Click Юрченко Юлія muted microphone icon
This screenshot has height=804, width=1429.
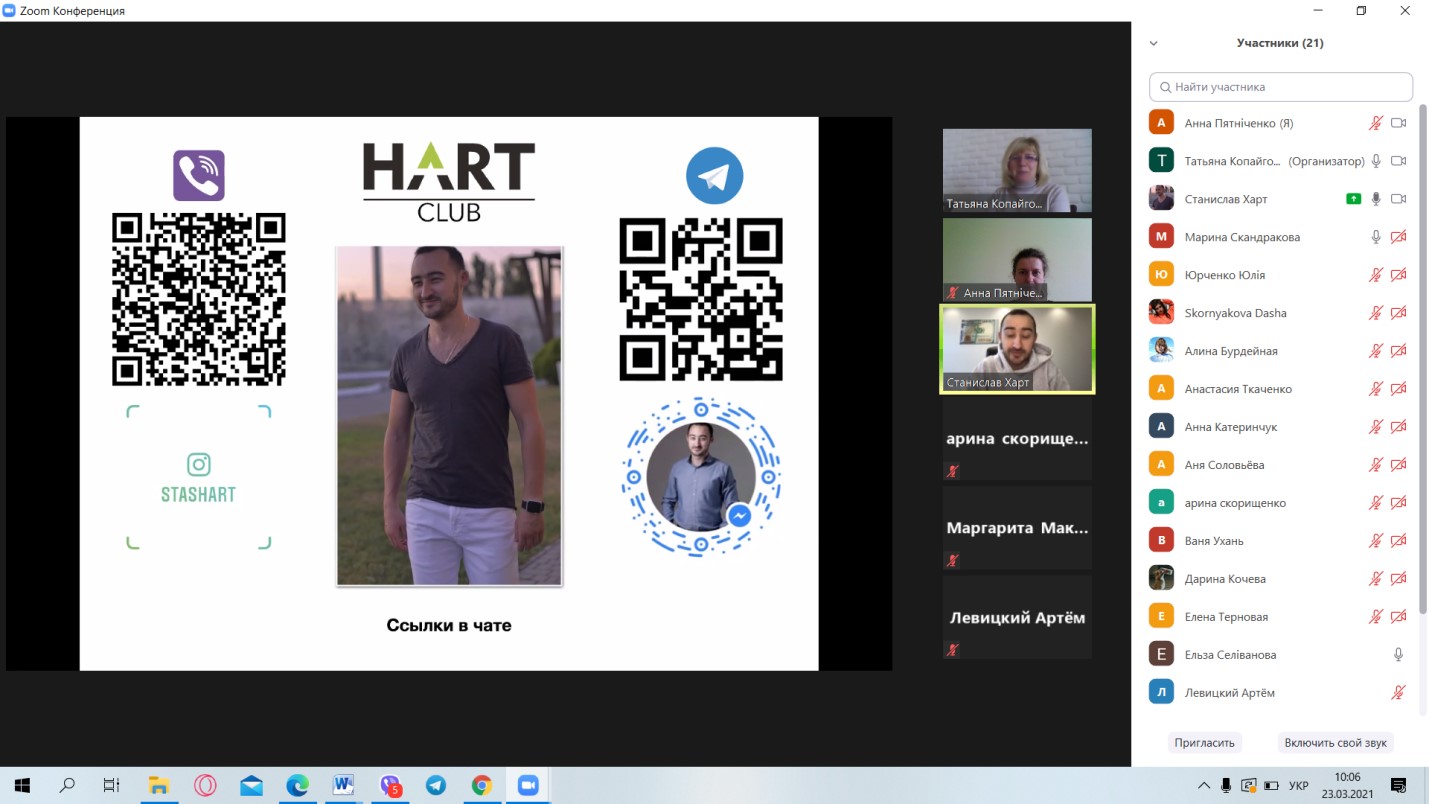pyautogui.click(x=1376, y=275)
